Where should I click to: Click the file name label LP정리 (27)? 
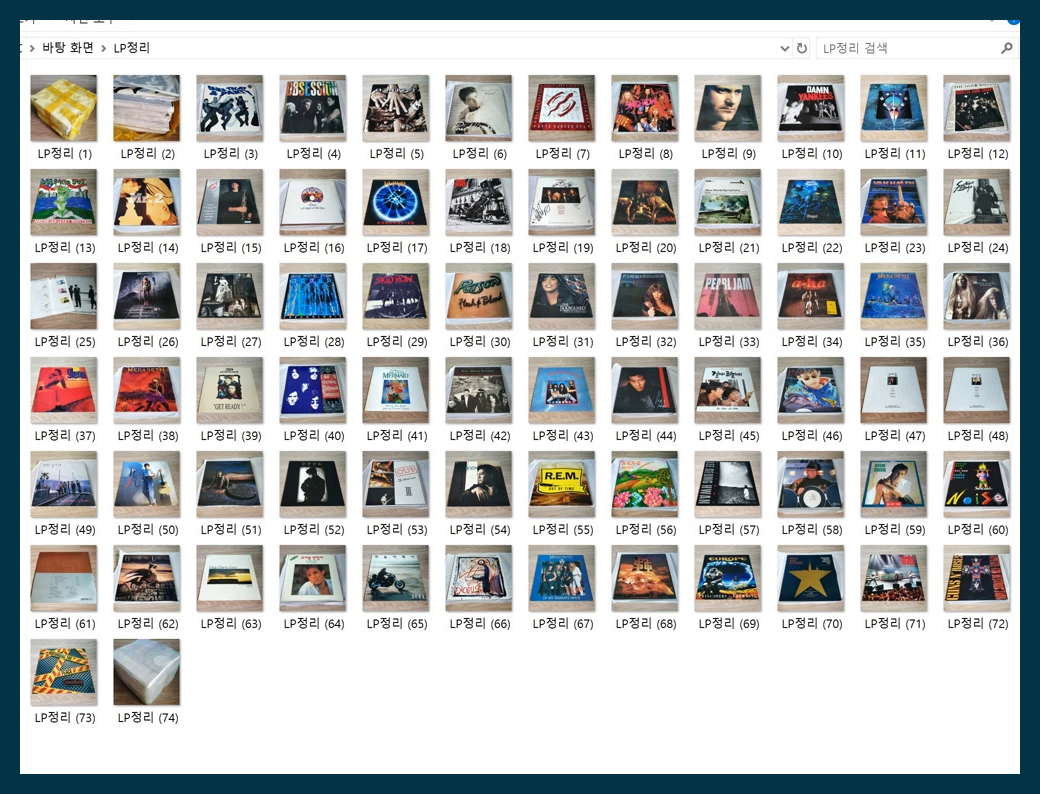231,342
